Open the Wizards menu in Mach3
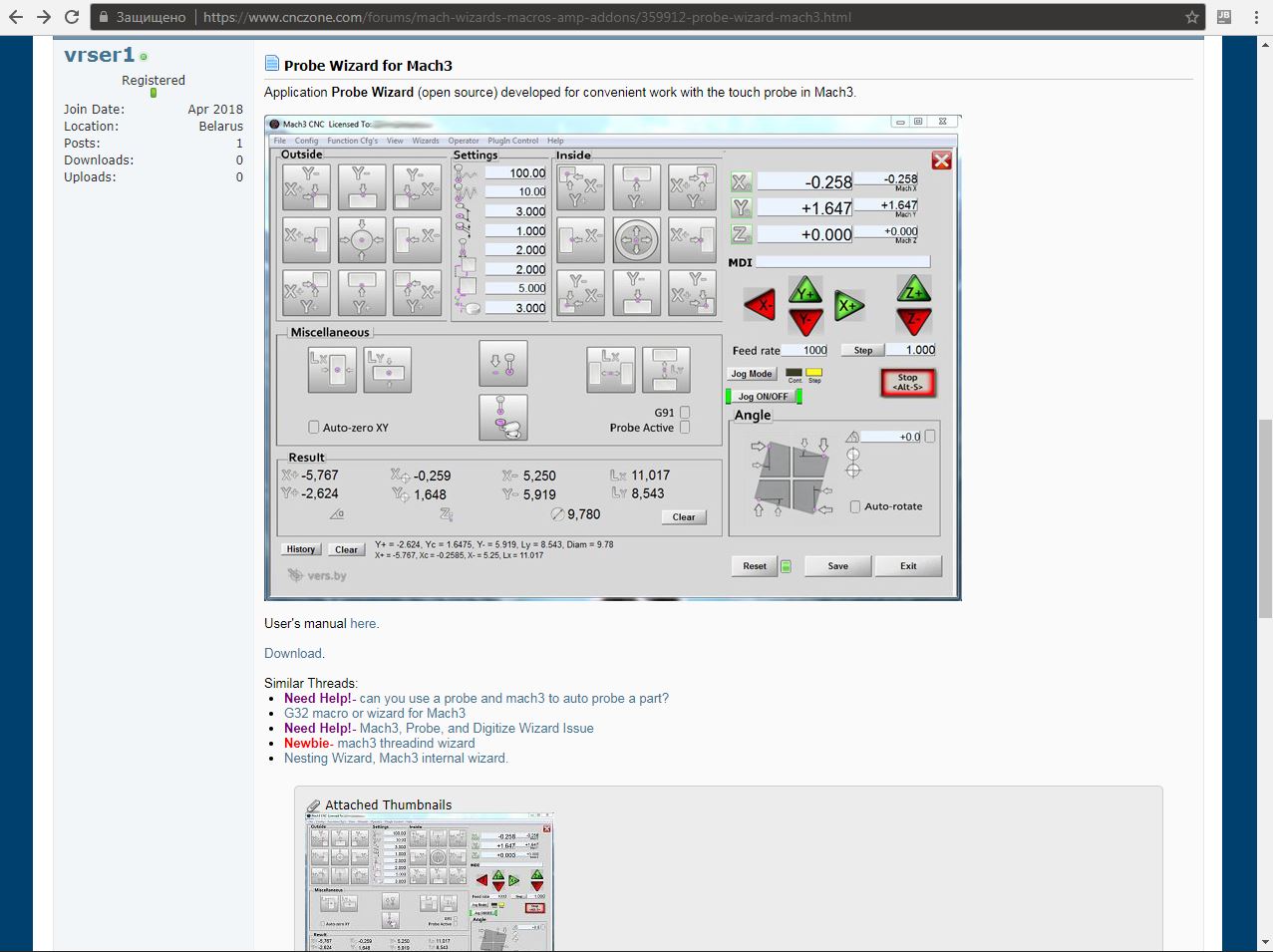The width and height of the screenshot is (1273, 952). click(426, 141)
